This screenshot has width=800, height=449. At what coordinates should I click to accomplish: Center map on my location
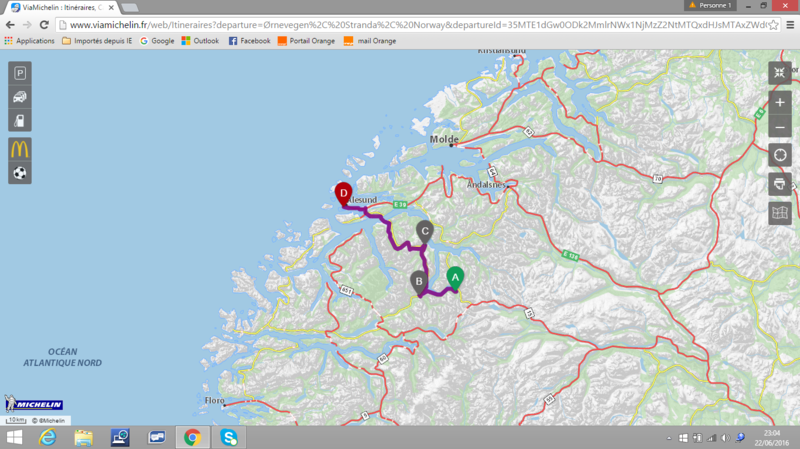pyautogui.click(x=780, y=155)
